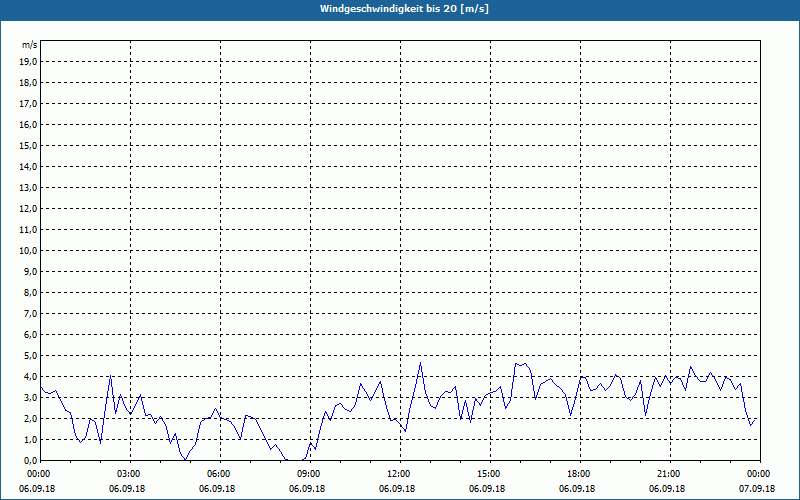Viewport: 800px width, 500px height.
Task: Click the 9,0 y-axis label
Action: point(30,271)
